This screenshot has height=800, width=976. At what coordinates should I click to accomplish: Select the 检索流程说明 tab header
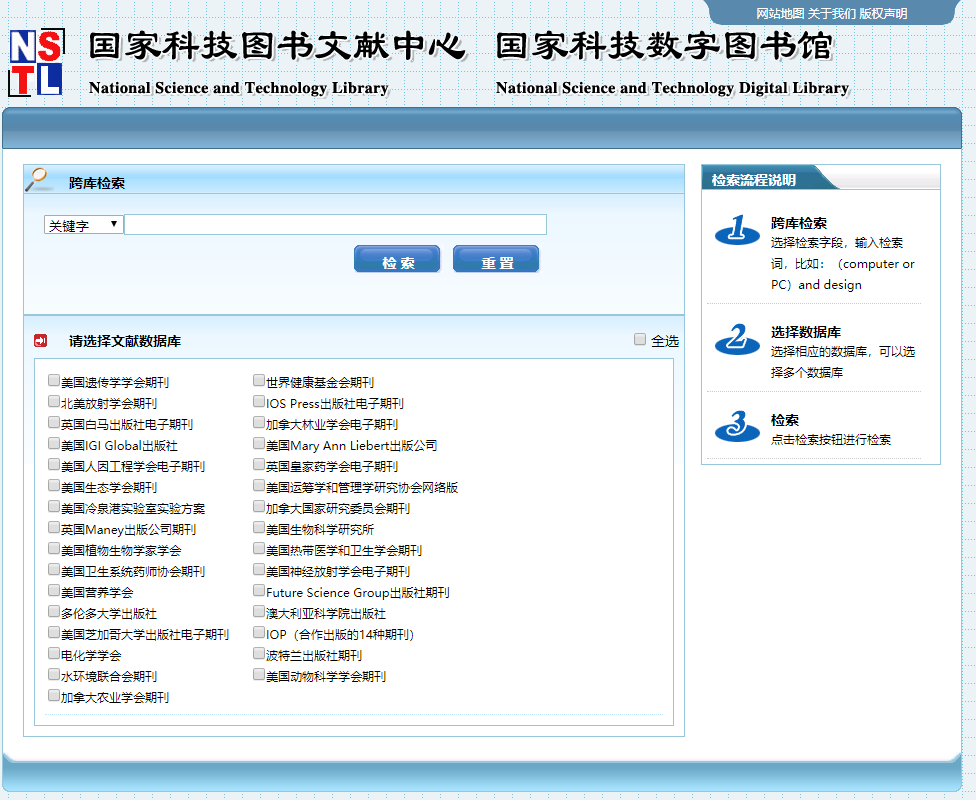click(x=755, y=180)
